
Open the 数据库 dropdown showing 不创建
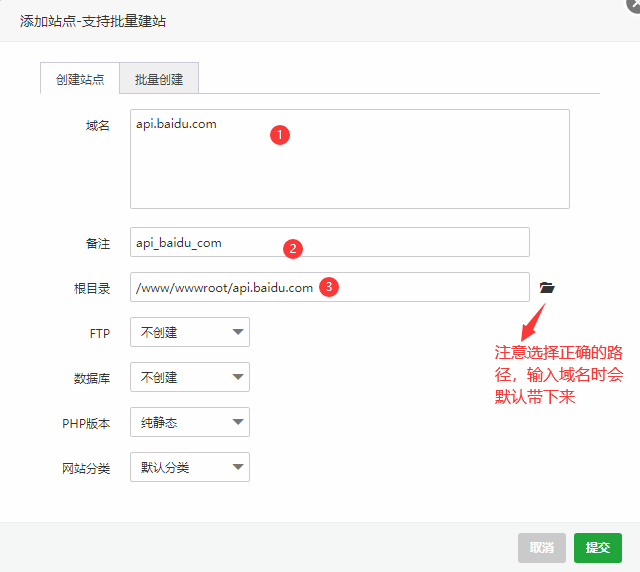pos(190,377)
